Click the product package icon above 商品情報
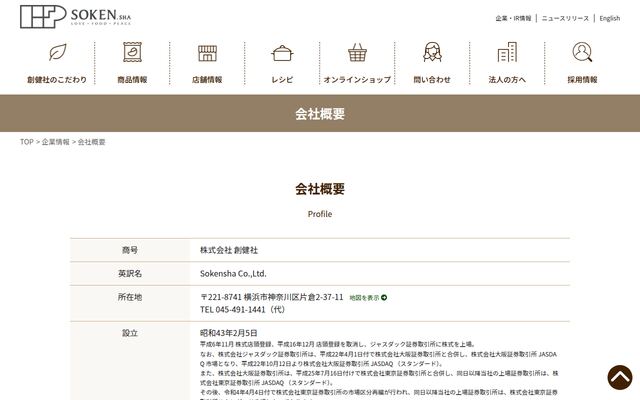Screen dimensions: 640x400 [x=132, y=52]
